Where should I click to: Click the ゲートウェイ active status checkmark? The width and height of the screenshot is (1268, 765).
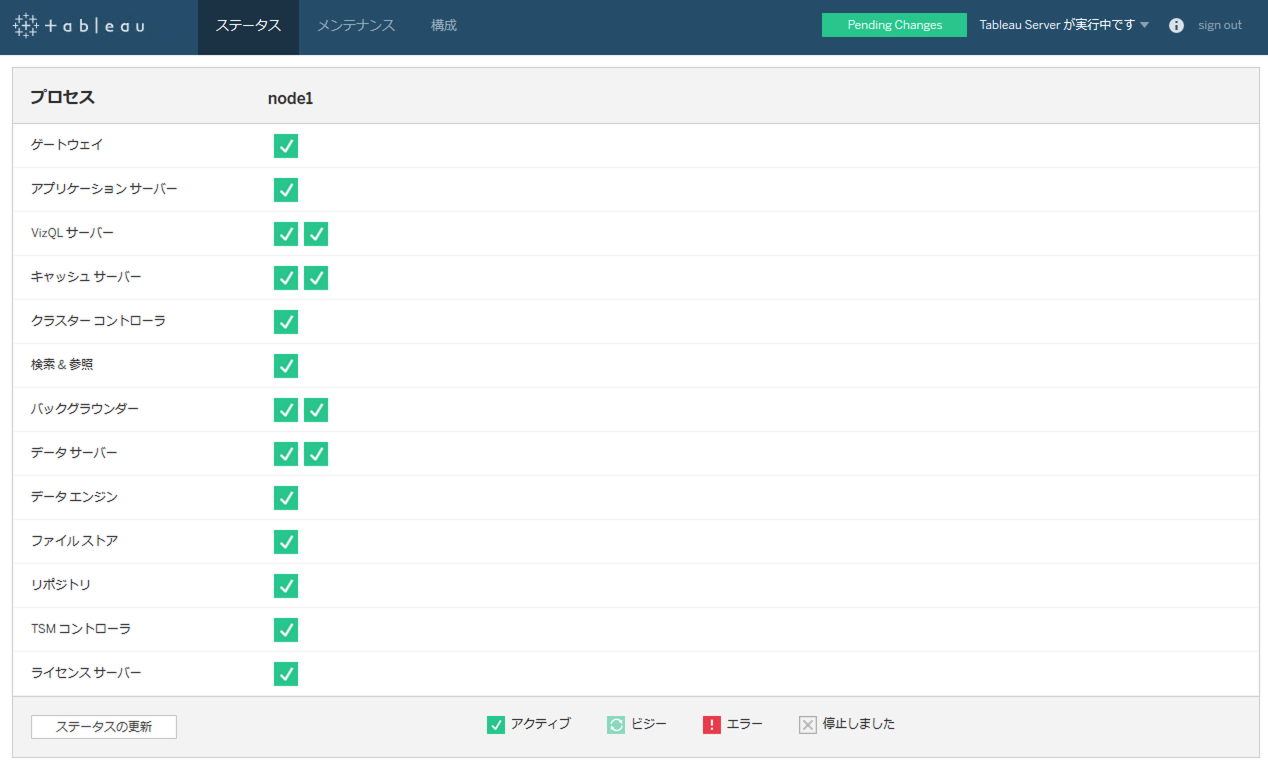click(286, 145)
